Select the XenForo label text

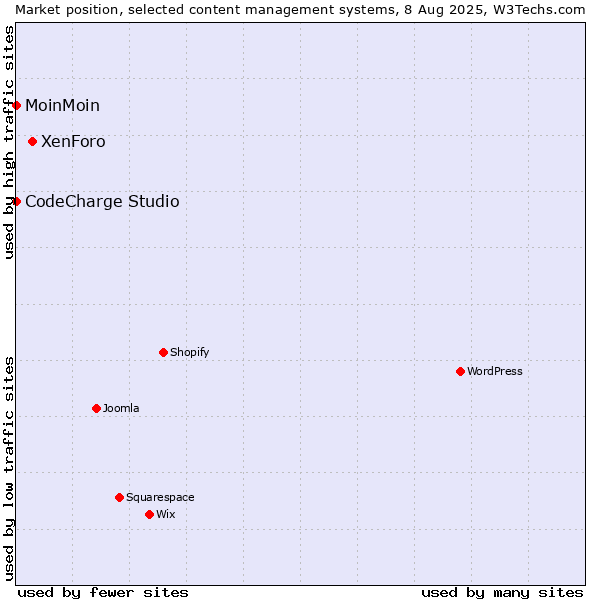click(73, 142)
